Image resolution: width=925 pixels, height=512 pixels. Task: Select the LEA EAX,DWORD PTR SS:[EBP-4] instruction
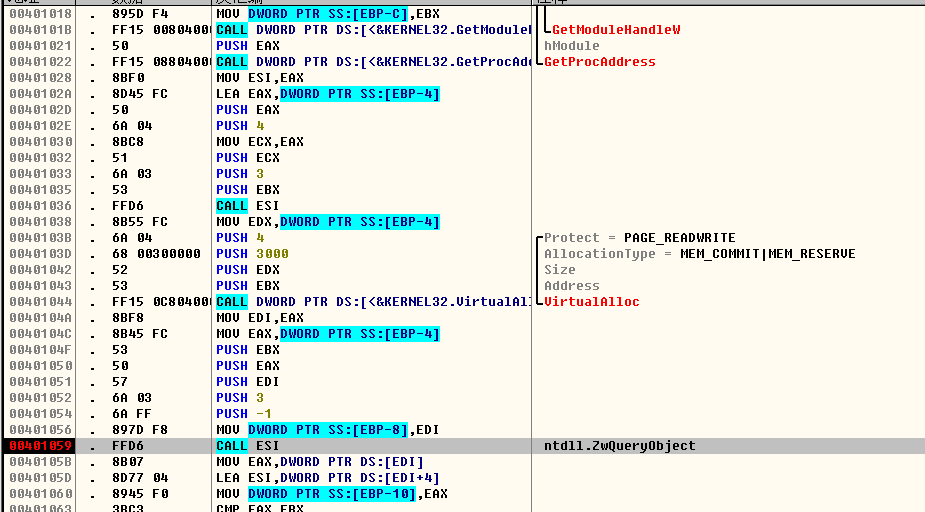pos(328,94)
